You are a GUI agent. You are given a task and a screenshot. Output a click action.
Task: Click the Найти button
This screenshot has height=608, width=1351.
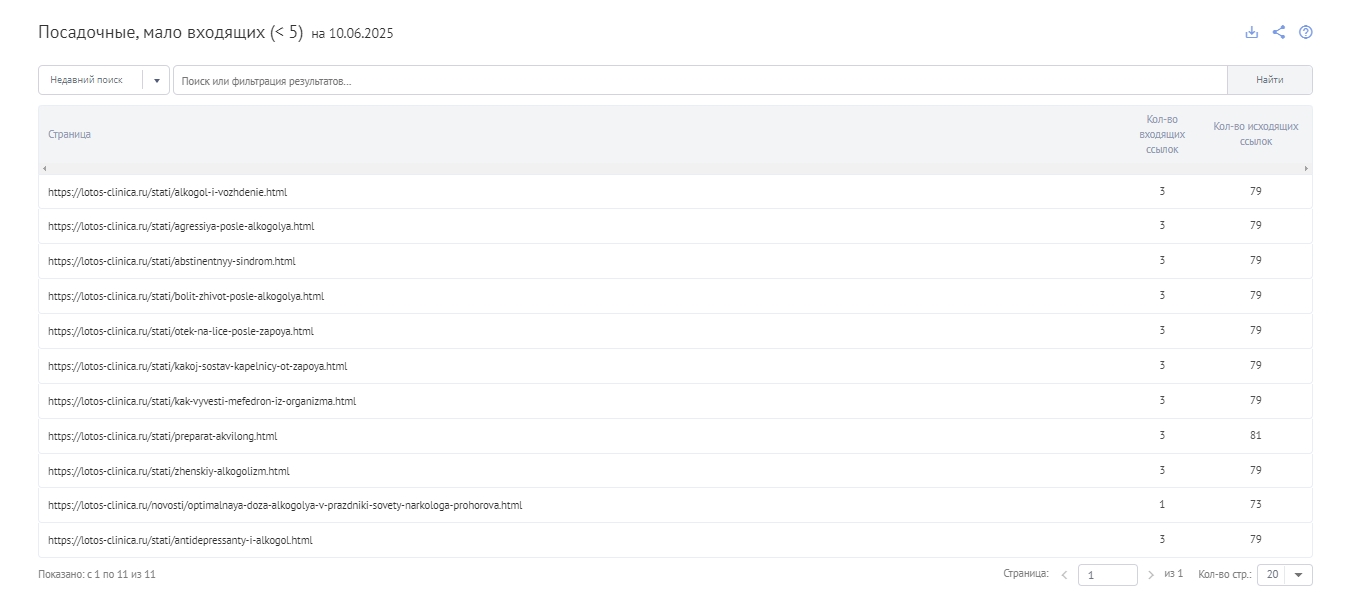pyautogui.click(x=1269, y=80)
